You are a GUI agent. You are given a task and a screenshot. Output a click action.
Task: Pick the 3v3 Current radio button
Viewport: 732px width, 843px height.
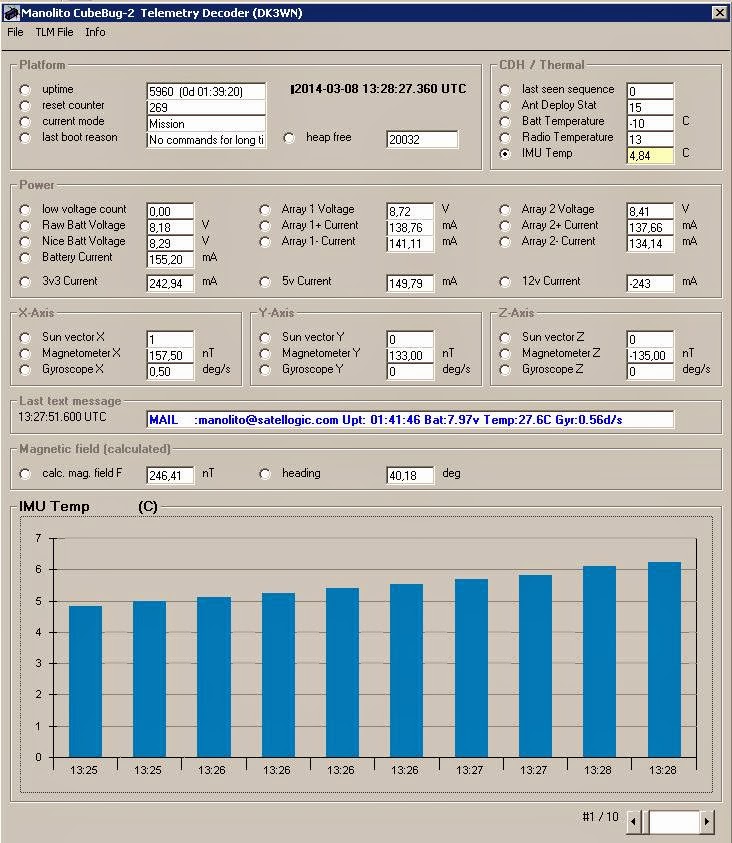[x=25, y=282]
